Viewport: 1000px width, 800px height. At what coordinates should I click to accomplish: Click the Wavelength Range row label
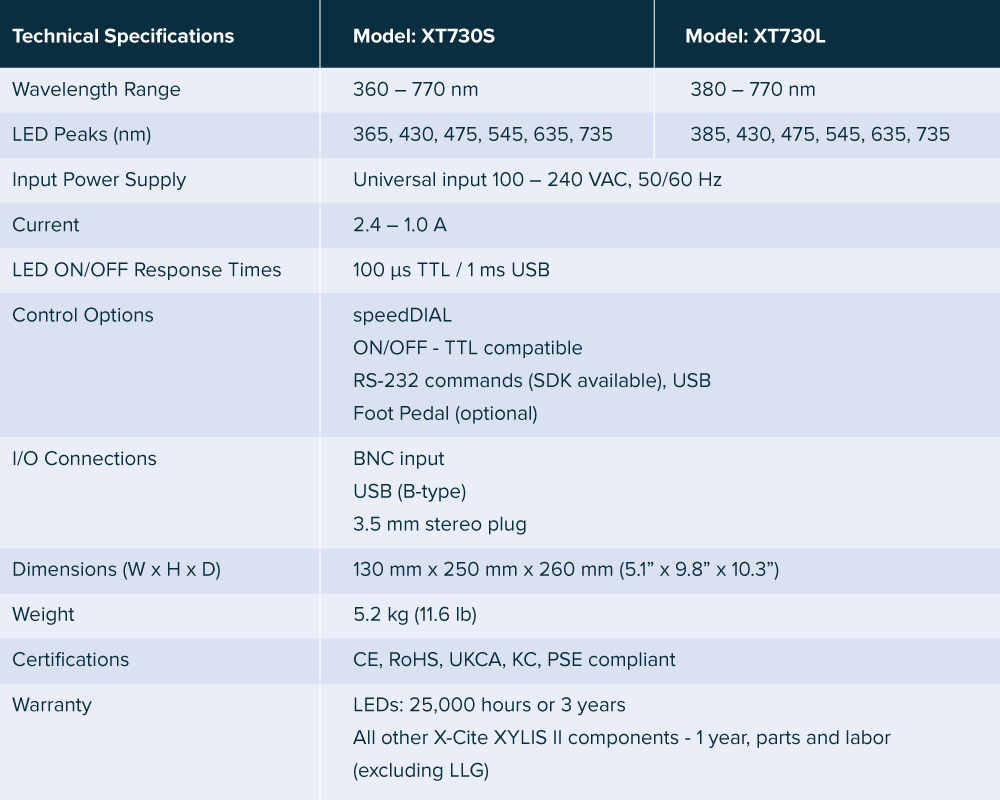[96, 90]
